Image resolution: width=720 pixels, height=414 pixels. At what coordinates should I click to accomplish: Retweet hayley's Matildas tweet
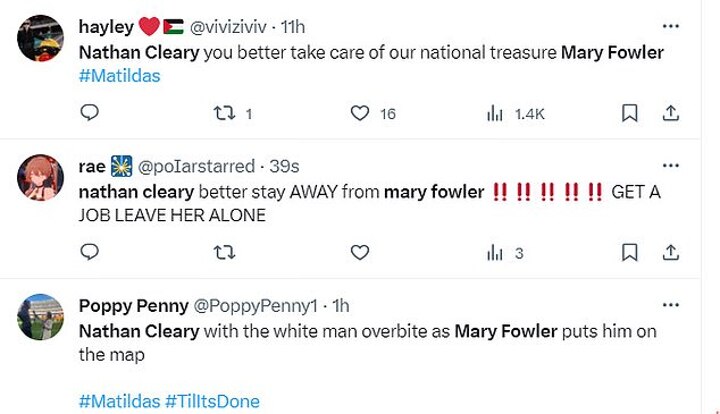click(x=224, y=114)
